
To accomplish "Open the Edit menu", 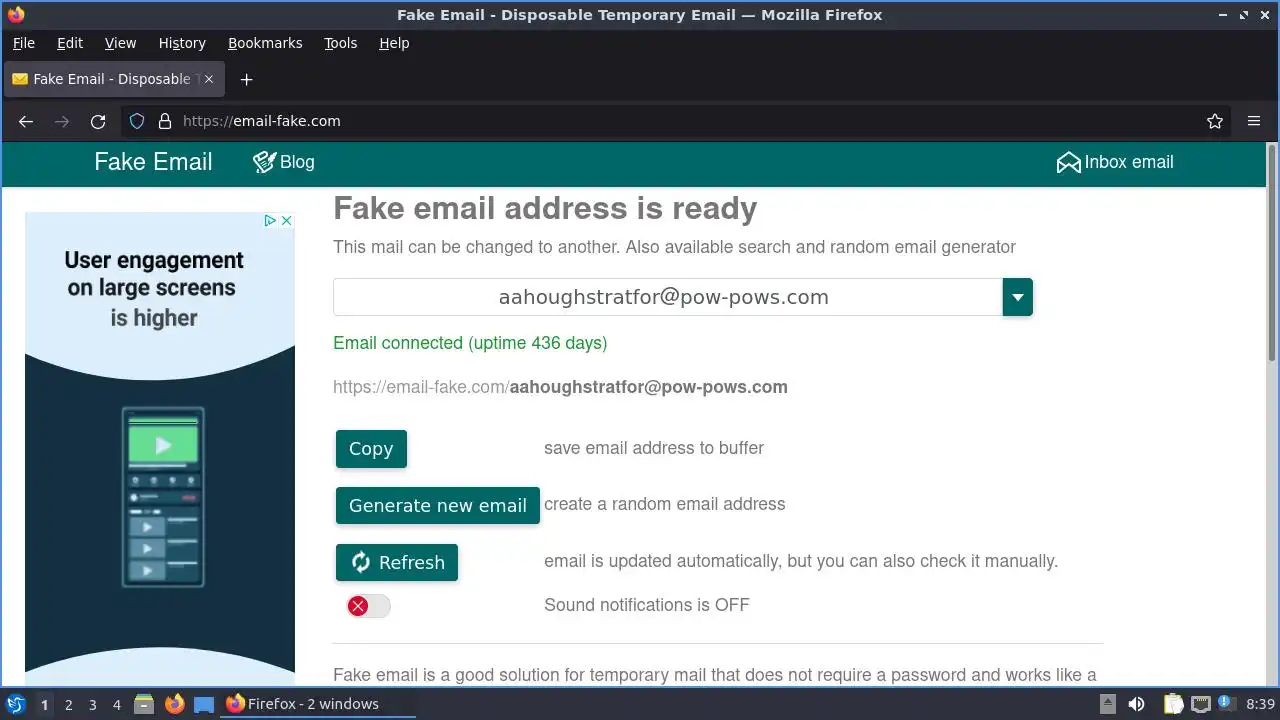I will click(70, 43).
